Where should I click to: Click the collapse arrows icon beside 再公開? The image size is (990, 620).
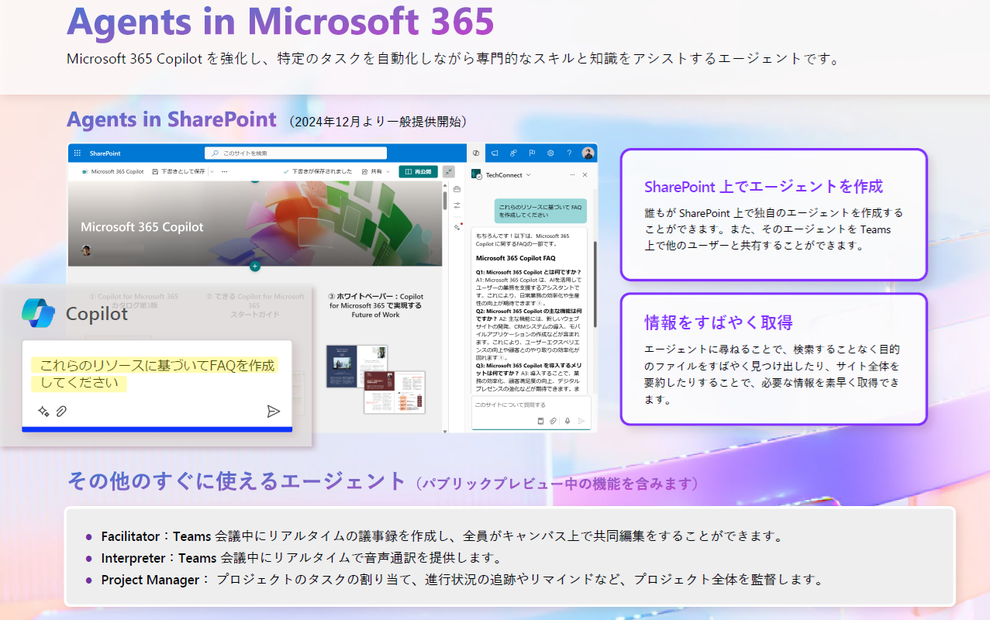[x=448, y=172]
